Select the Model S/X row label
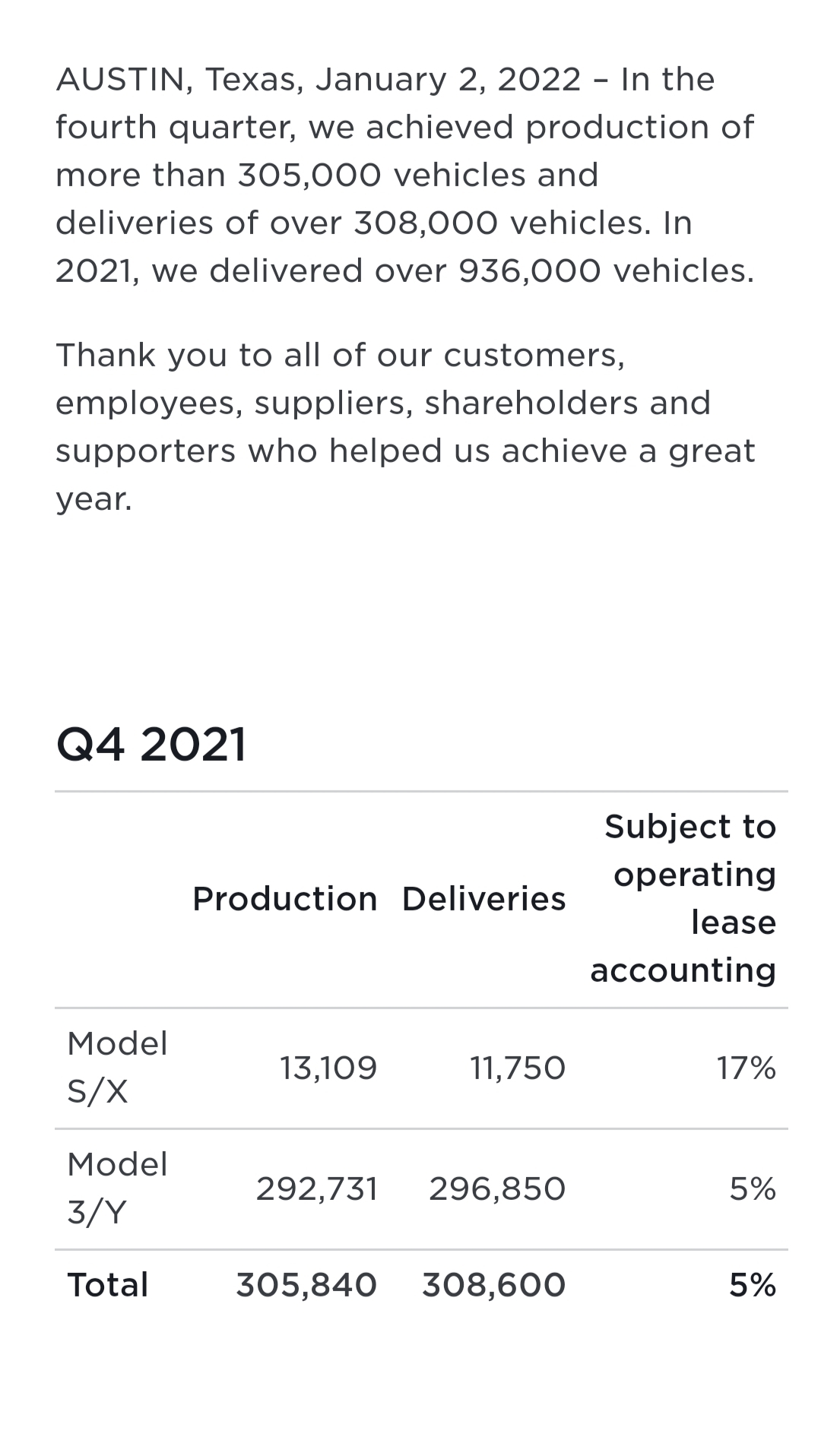The width and height of the screenshot is (821, 1456). coord(117,1067)
